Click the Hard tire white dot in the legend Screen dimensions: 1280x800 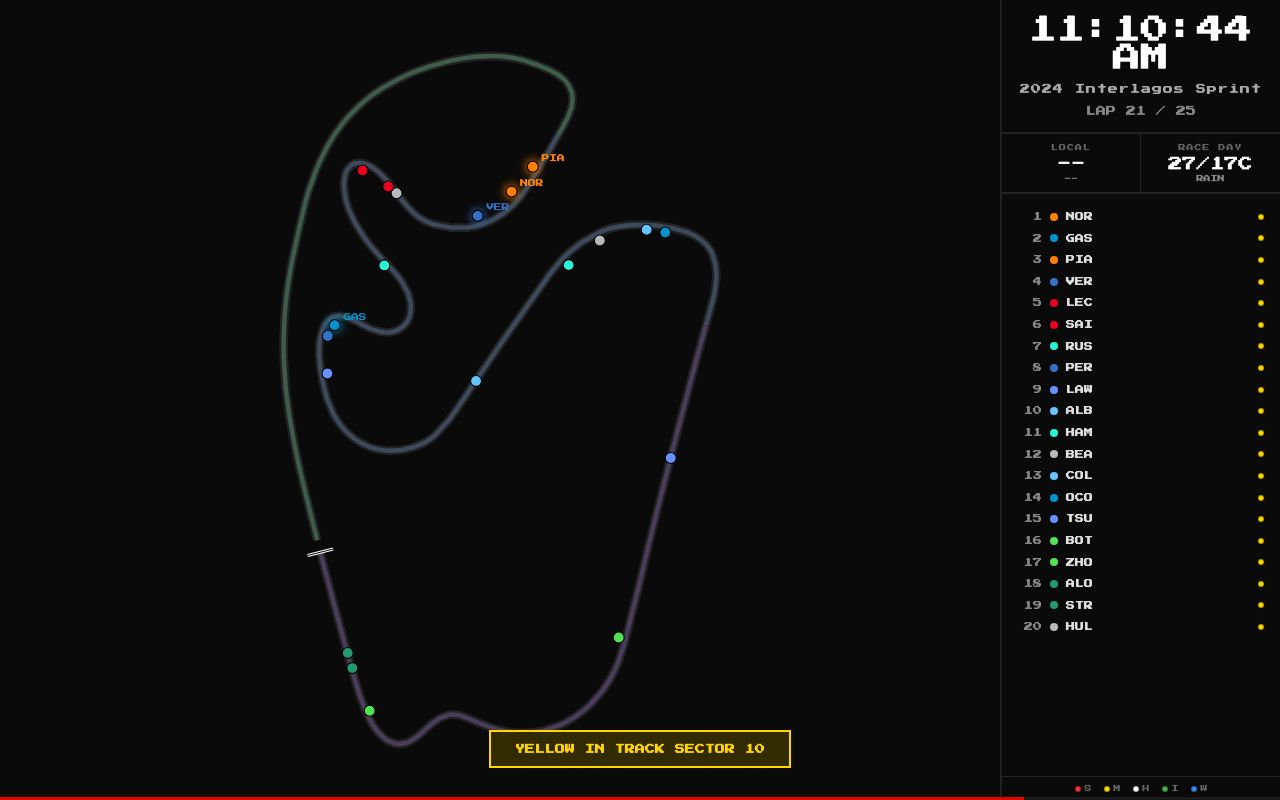[x=1136, y=788]
